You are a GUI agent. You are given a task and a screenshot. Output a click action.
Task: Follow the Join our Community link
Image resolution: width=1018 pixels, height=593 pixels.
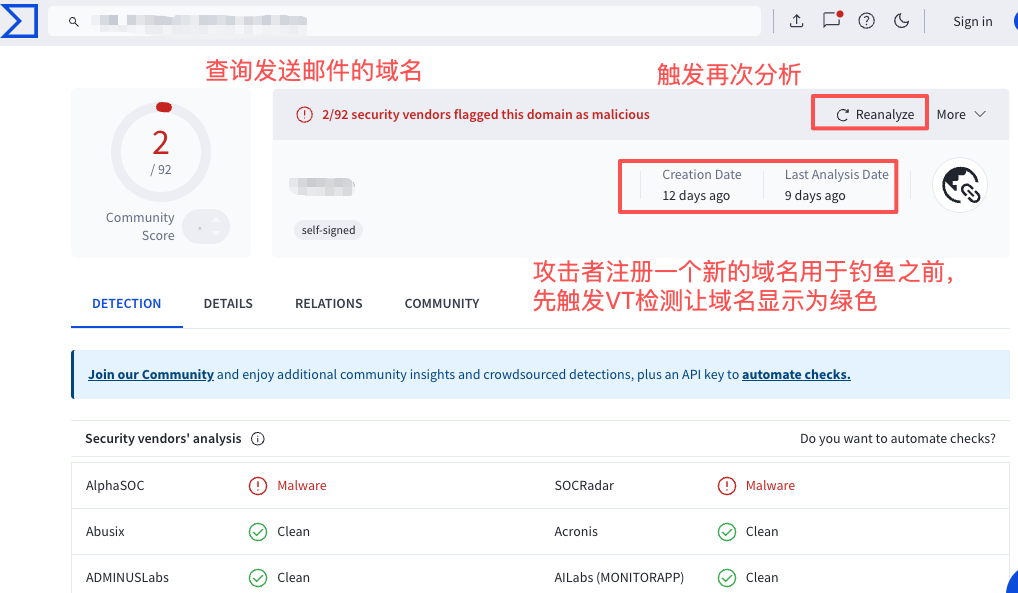point(151,375)
